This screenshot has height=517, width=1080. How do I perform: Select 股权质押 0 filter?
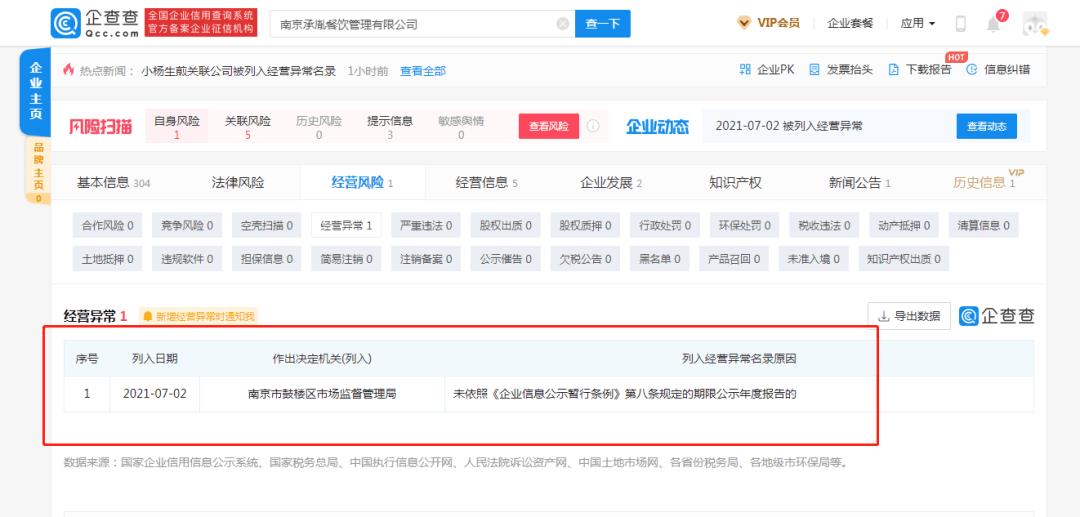(x=585, y=225)
